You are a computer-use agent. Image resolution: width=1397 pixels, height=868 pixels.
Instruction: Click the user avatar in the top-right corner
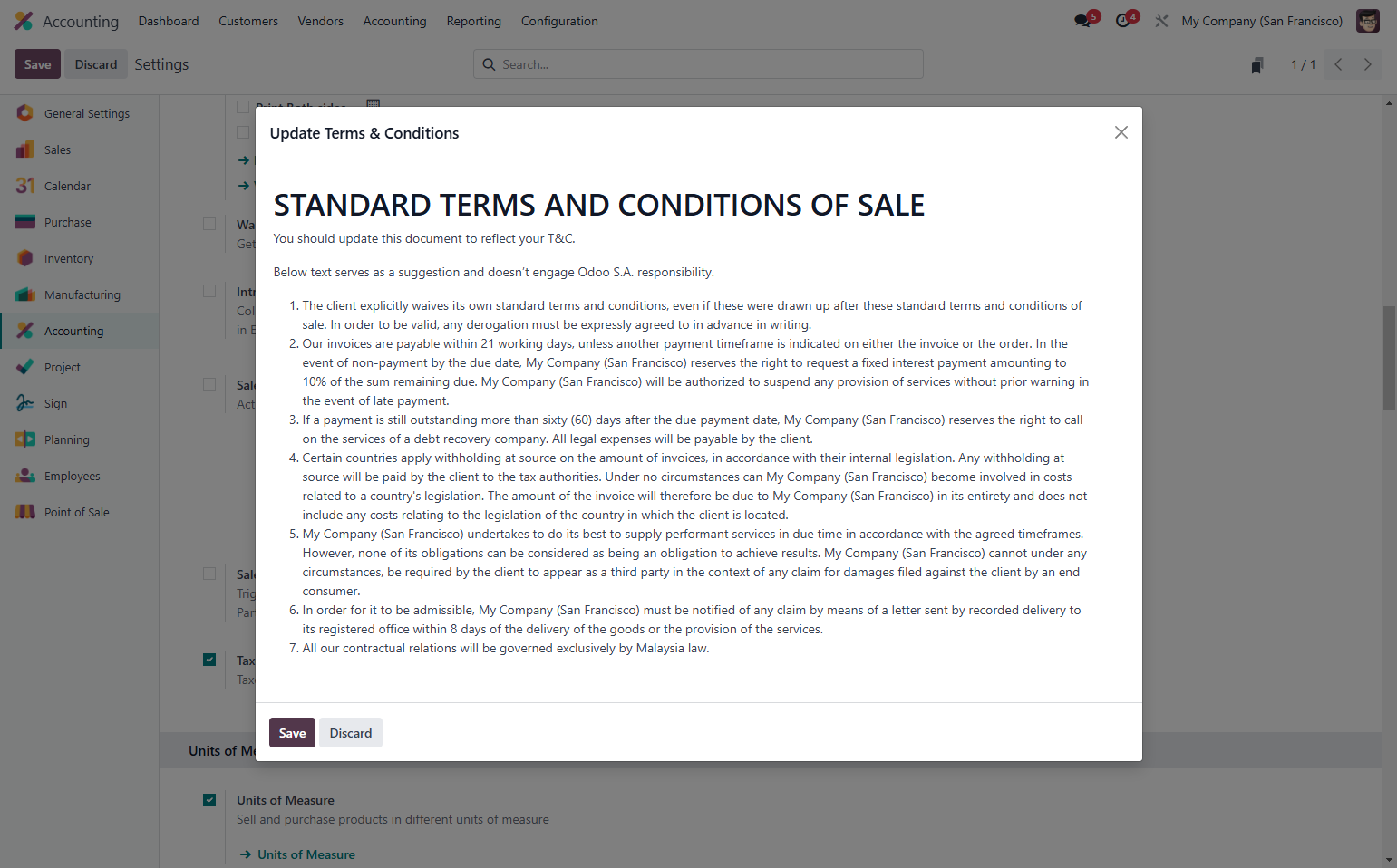1367,21
